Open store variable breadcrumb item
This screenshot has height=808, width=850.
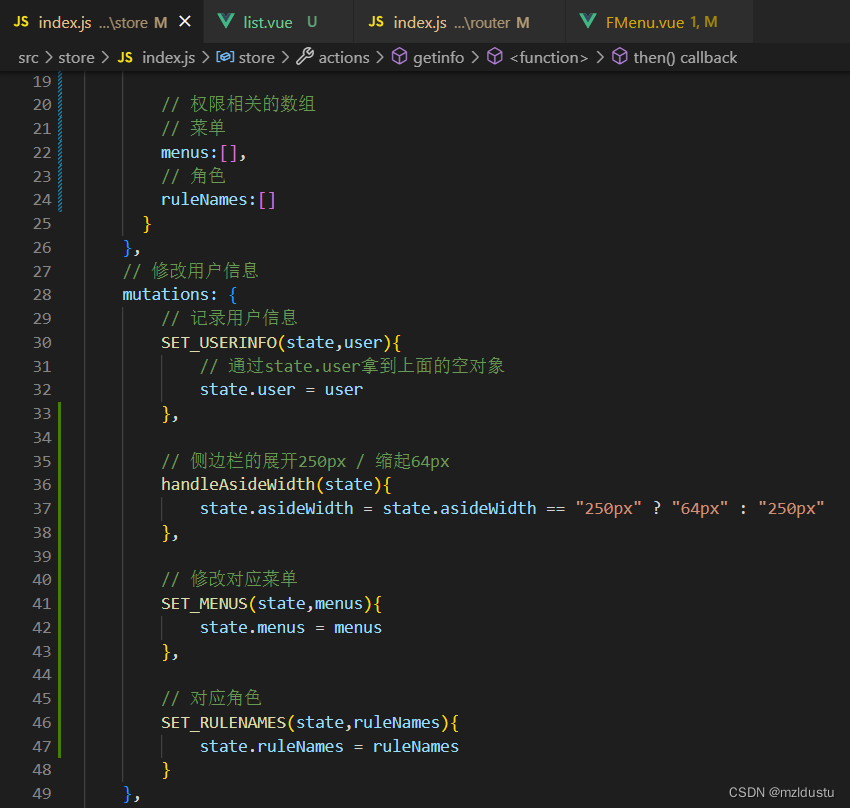[x=256, y=57]
